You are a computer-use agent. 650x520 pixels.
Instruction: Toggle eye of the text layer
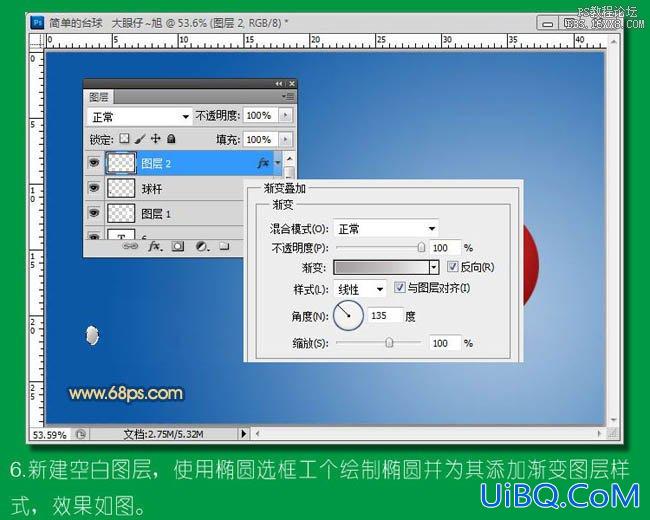click(94, 236)
